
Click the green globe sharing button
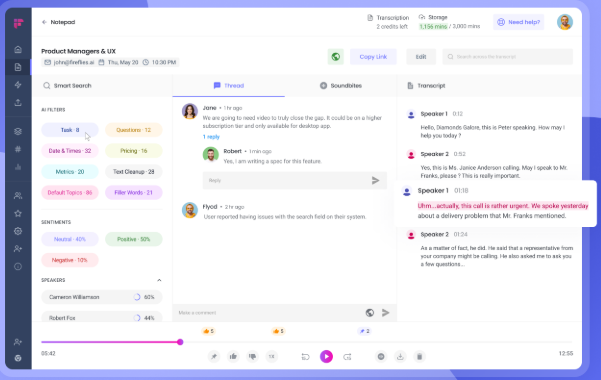coord(336,57)
